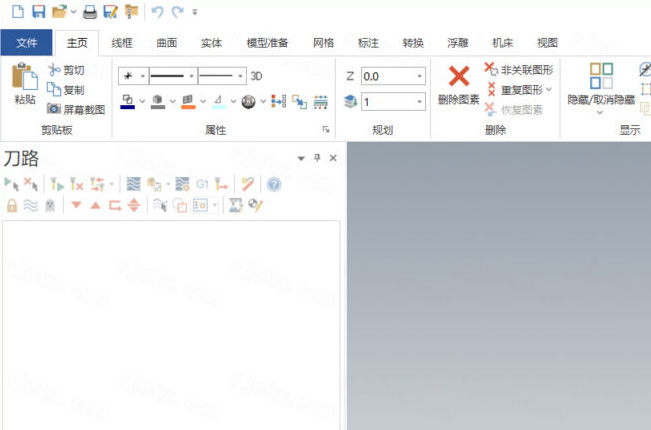Screen dimensions: 651x430
Task: Click the Open folder icon
Action: [60, 12]
